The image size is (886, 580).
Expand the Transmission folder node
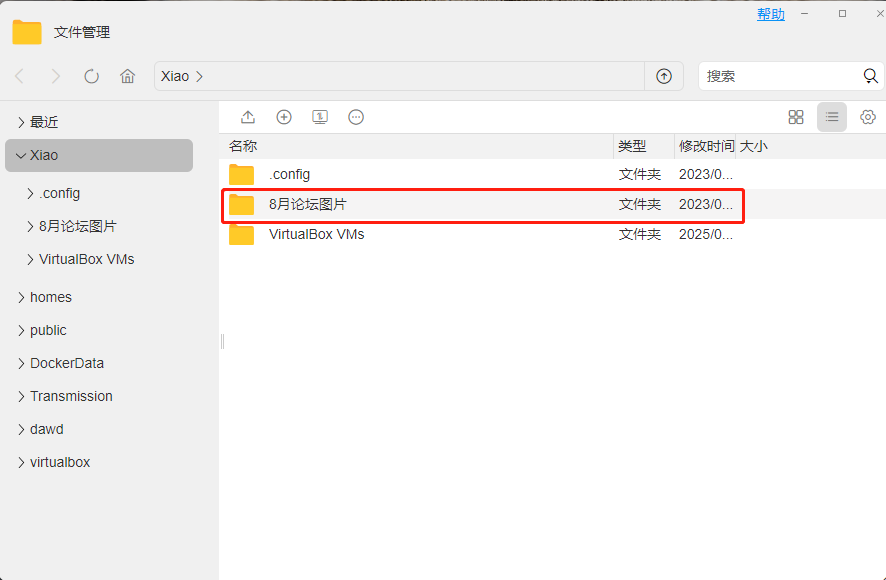coord(21,396)
